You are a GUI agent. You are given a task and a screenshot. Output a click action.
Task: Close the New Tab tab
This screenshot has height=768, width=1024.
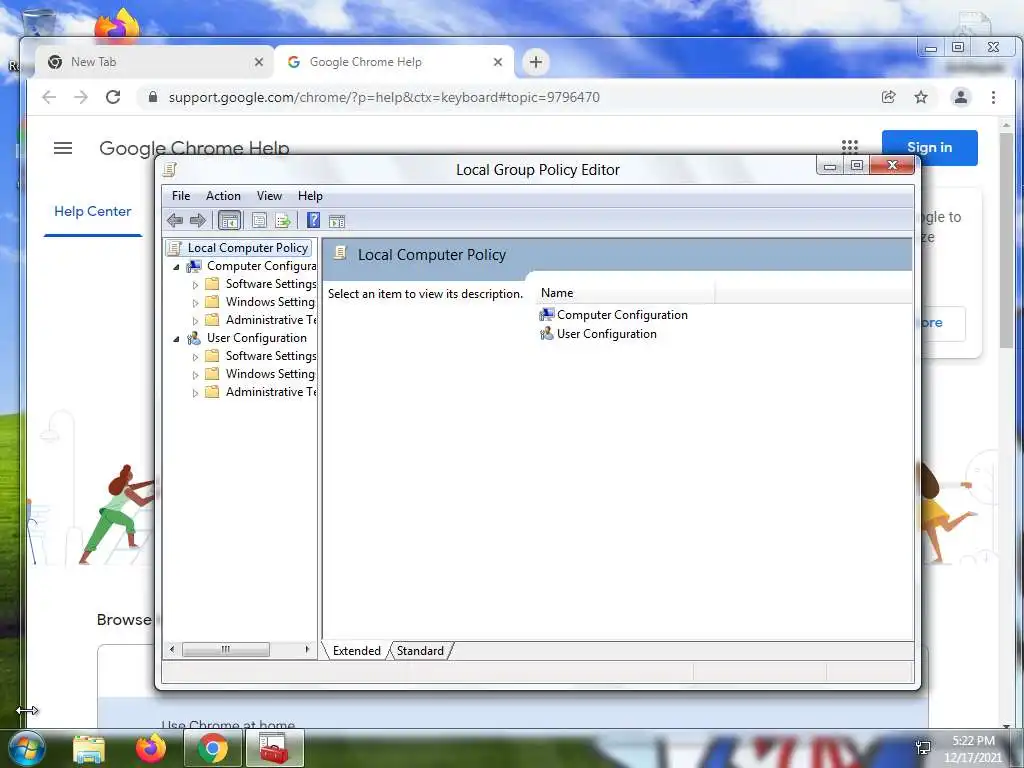point(259,62)
